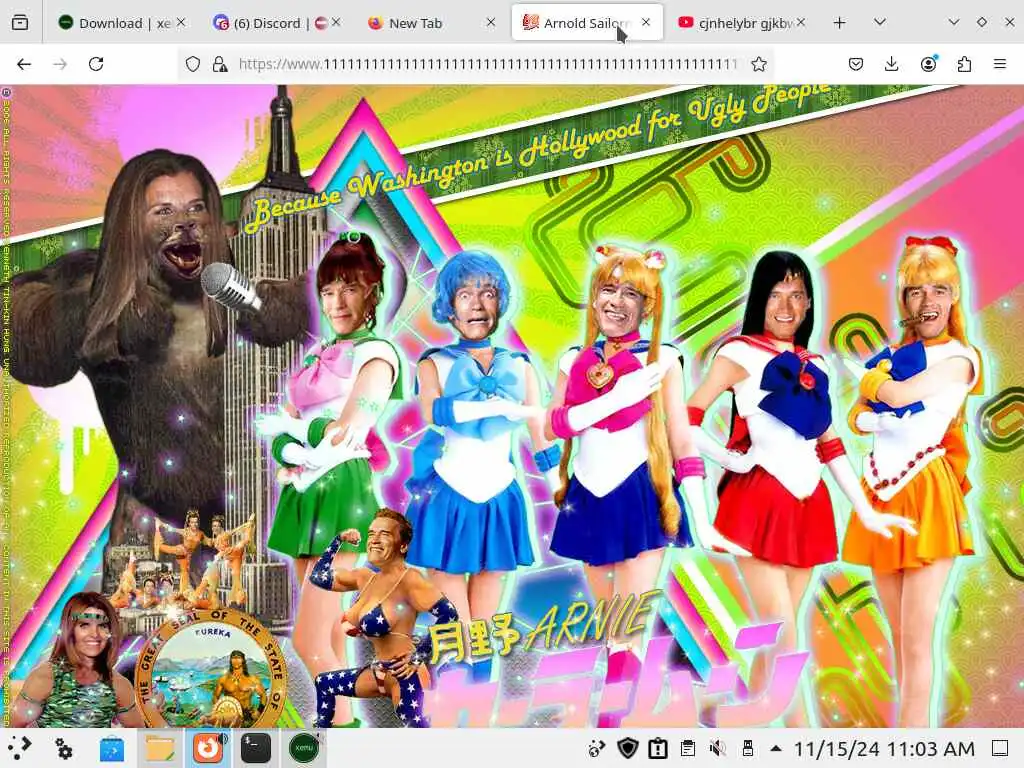This screenshot has height=768, width=1024.
Task: Close the Discord tab
Action: (x=336, y=23)
